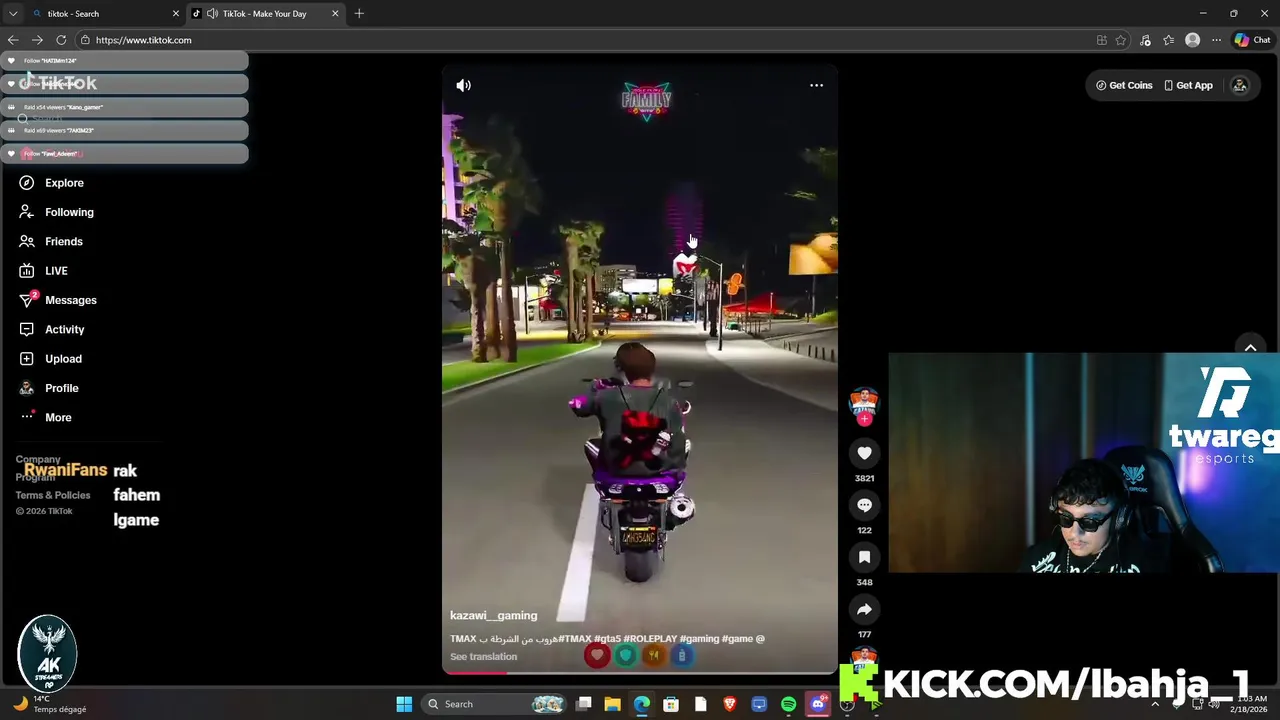1280x720 pixels.
Task: Share the video with the arrow icon
Action: pos(864,609)
